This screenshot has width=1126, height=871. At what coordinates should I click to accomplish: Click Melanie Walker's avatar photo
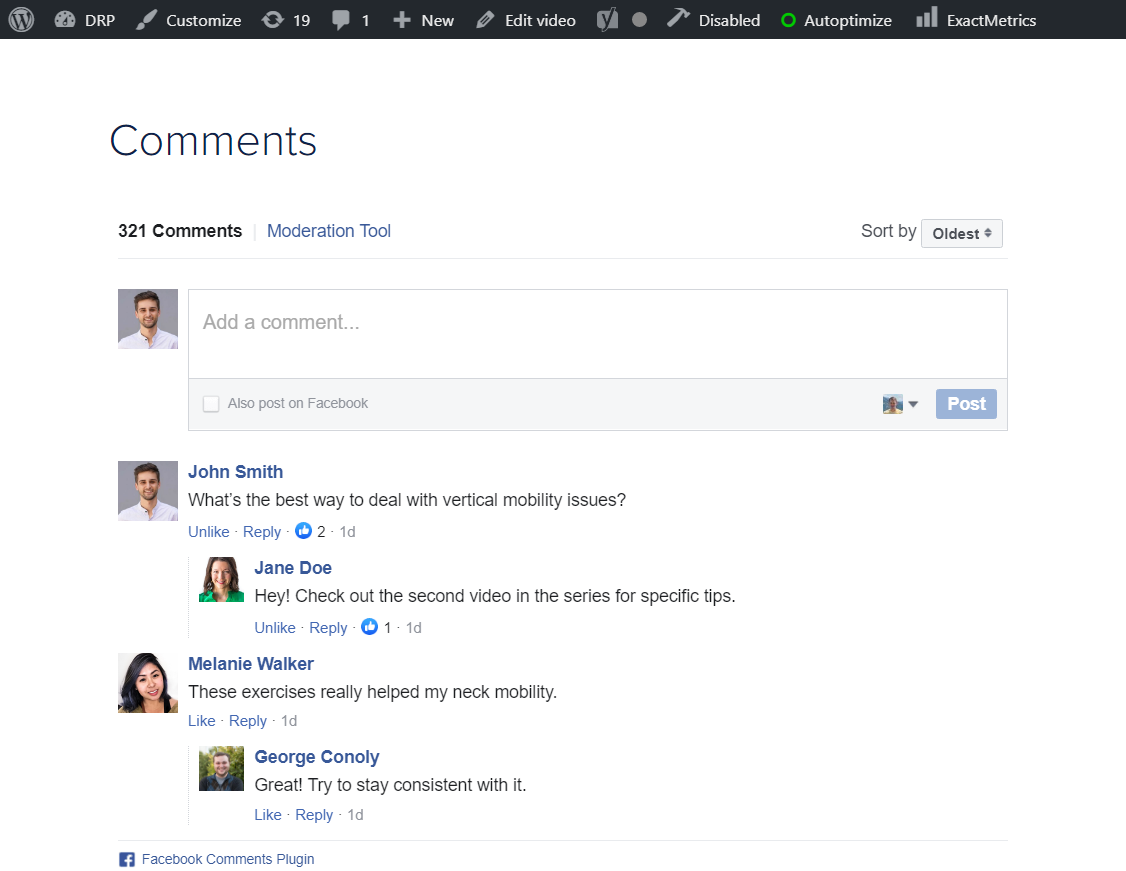pyautogui.click(x=148, y=683)
